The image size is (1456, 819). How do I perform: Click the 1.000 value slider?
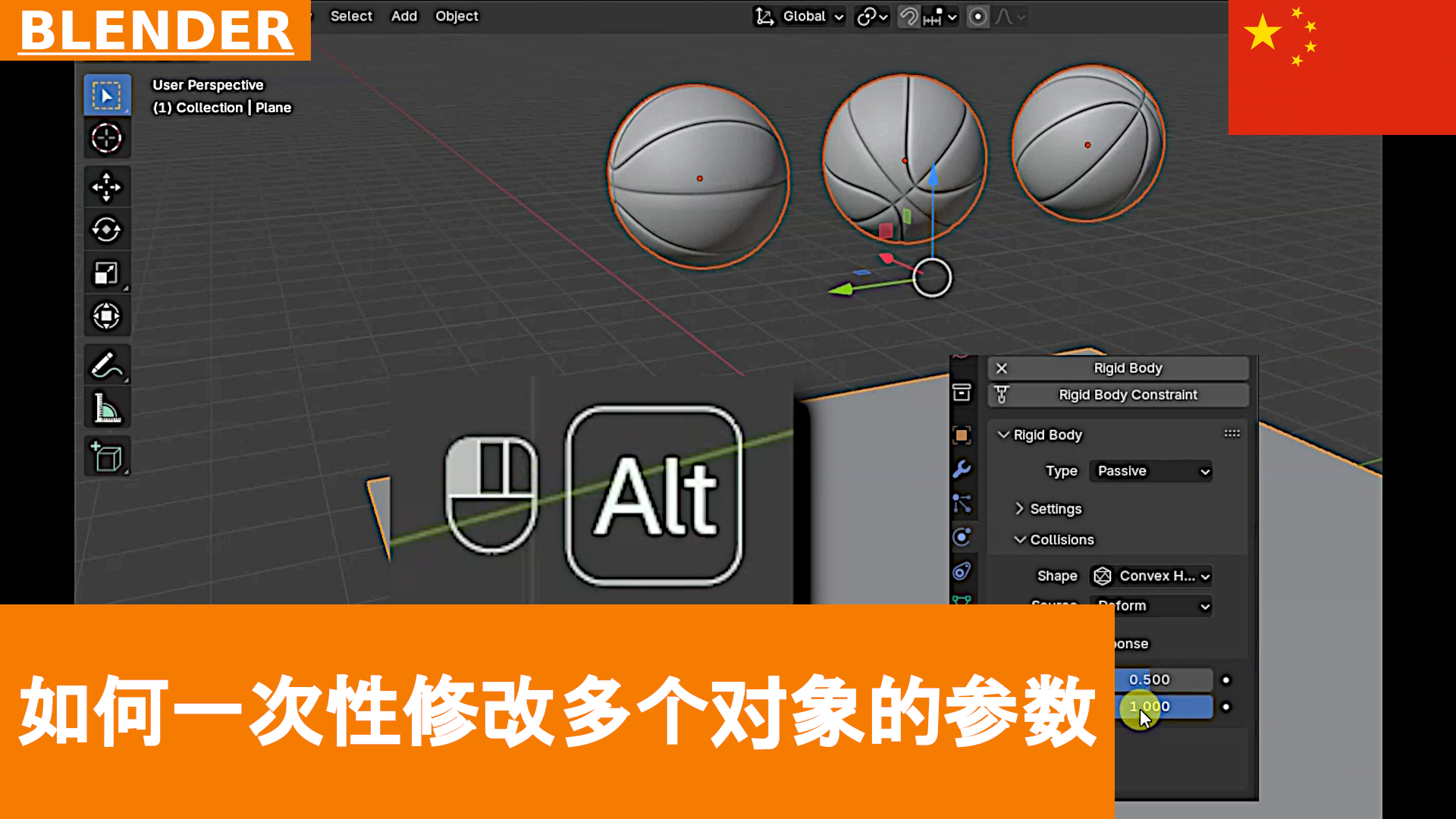click(1163, 707)
